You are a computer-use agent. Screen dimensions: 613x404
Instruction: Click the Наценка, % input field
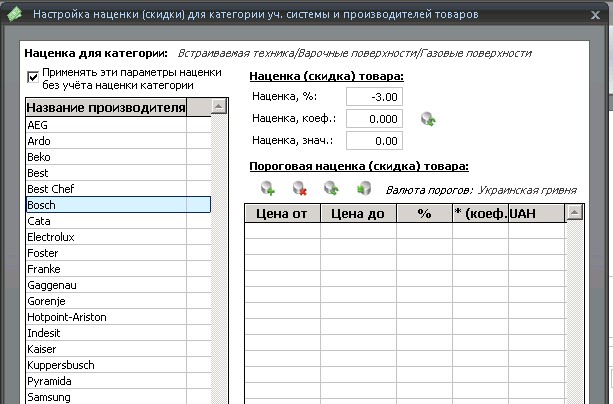tap(374, 97)
